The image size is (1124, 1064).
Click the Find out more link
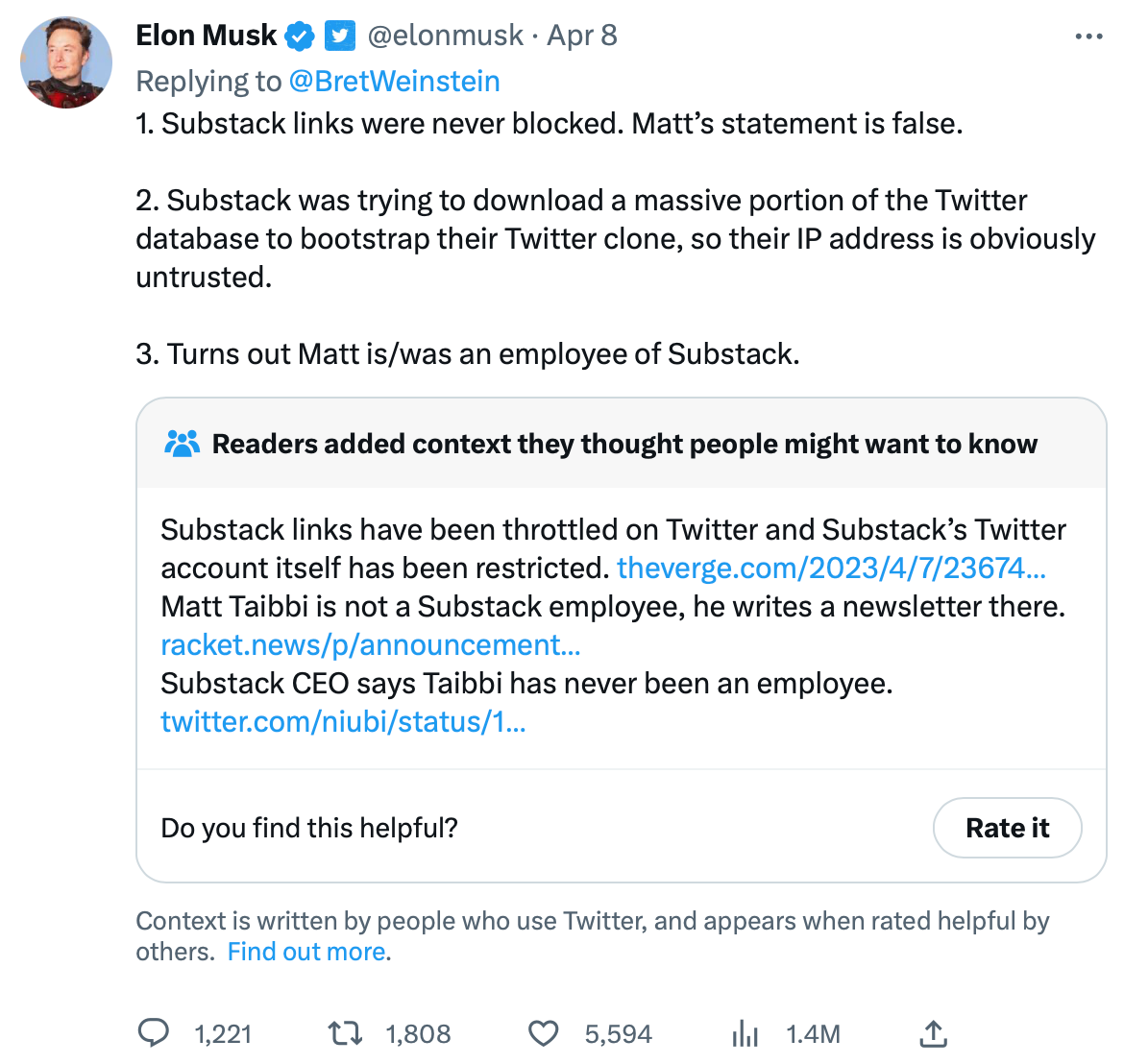(x=308, y=952)
